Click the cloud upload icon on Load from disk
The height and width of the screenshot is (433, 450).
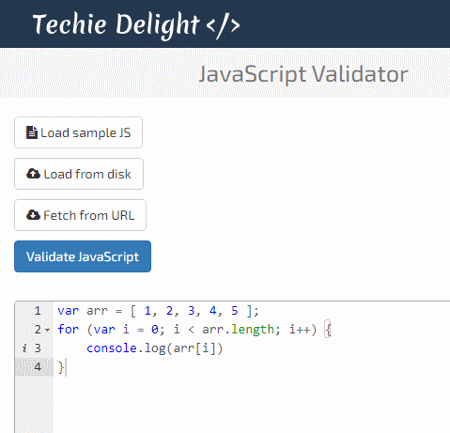click(x=33, y=174)
